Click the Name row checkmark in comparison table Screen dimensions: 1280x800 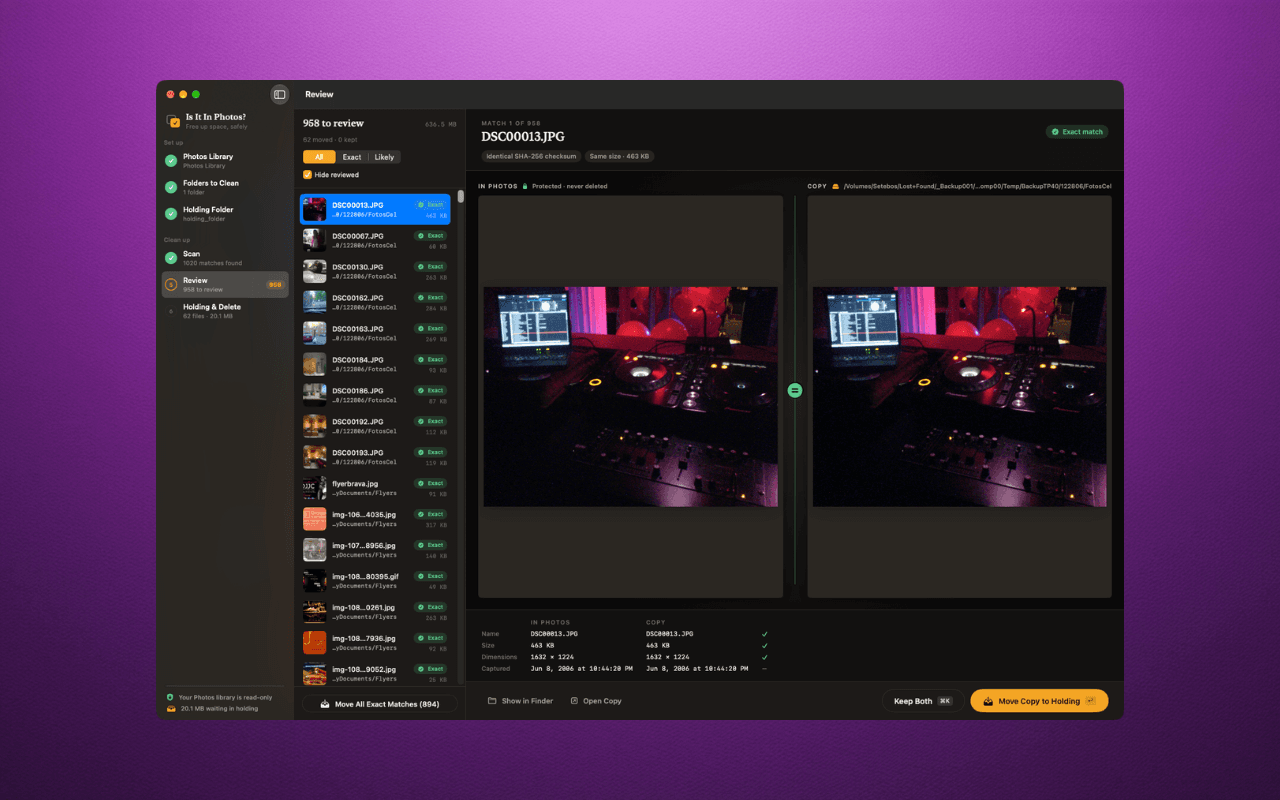[x=764, y=633]
